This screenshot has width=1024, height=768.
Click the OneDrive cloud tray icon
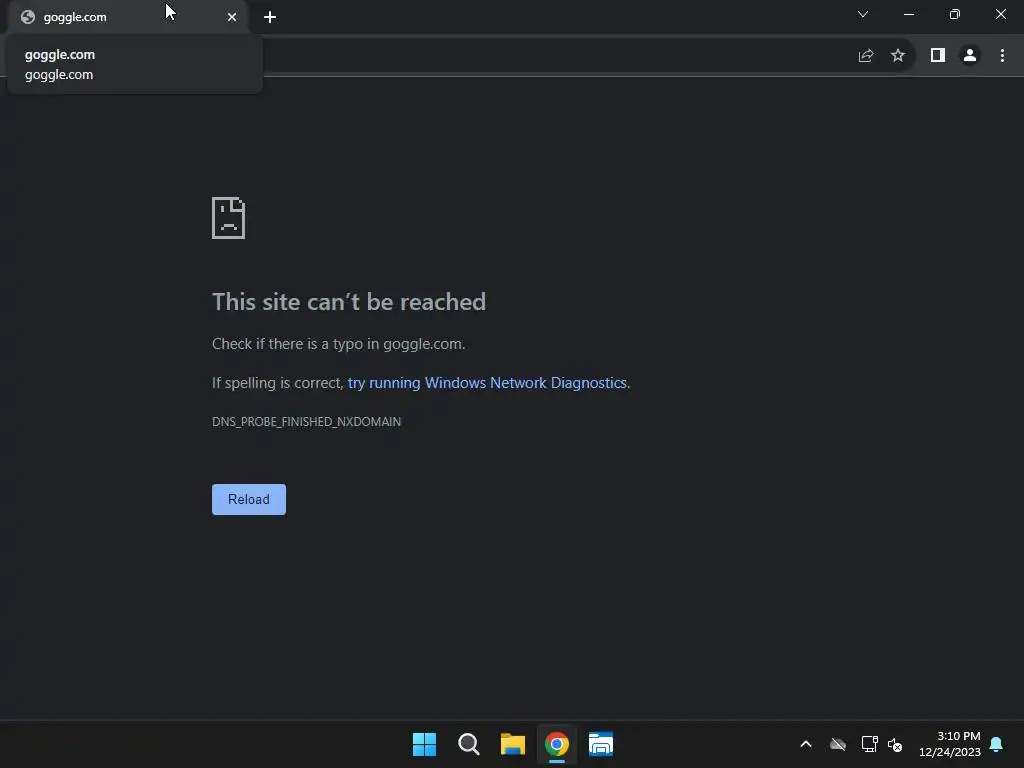838,744
